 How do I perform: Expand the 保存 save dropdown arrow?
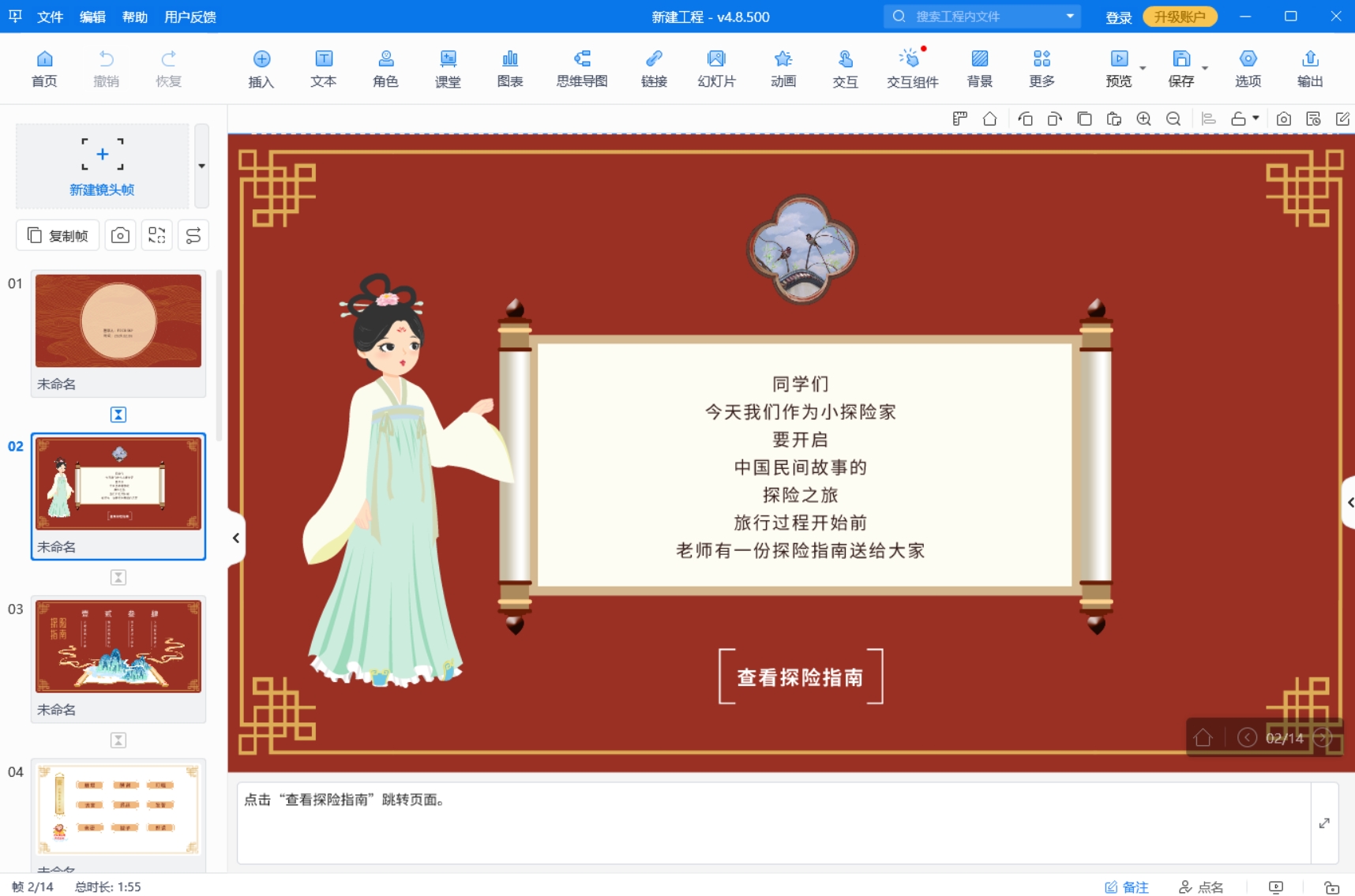click(1203, 68)
